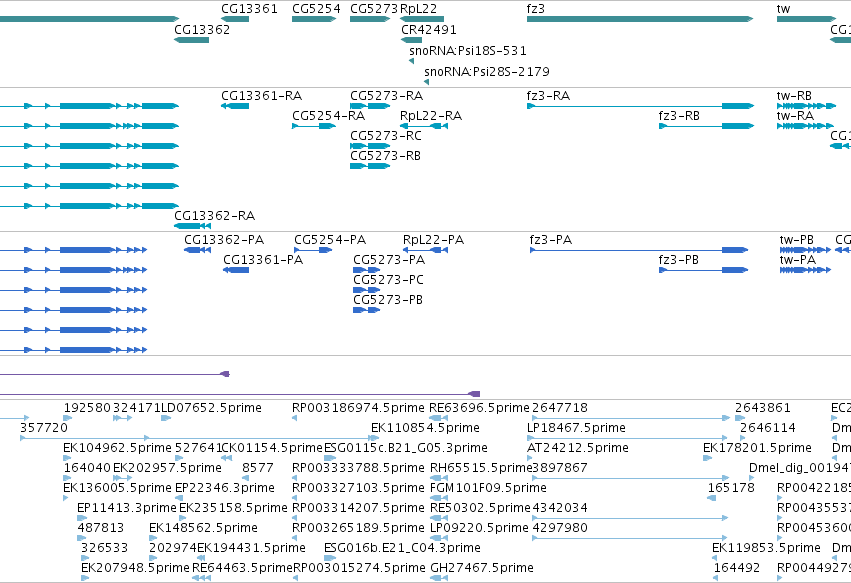Select the RpL22-RA transcript label

click(x=431, y=116)
